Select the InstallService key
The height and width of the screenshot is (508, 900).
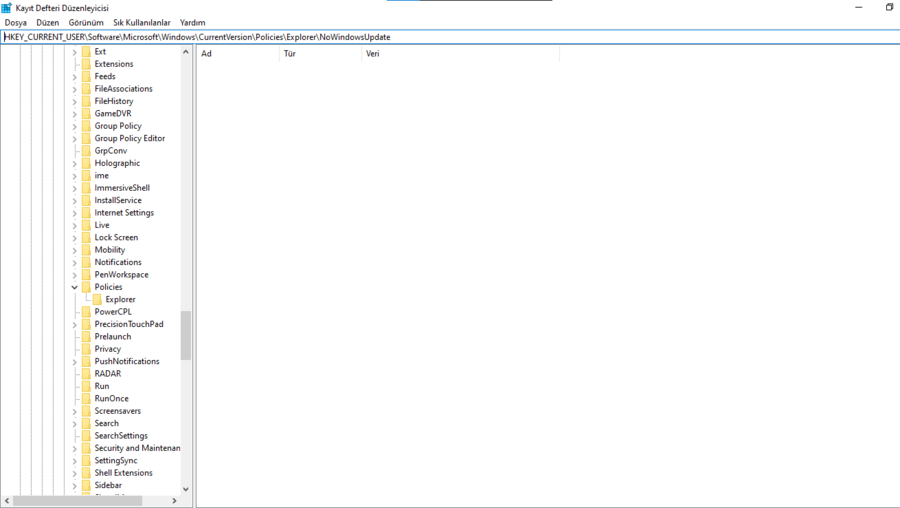tap(118, 200)
